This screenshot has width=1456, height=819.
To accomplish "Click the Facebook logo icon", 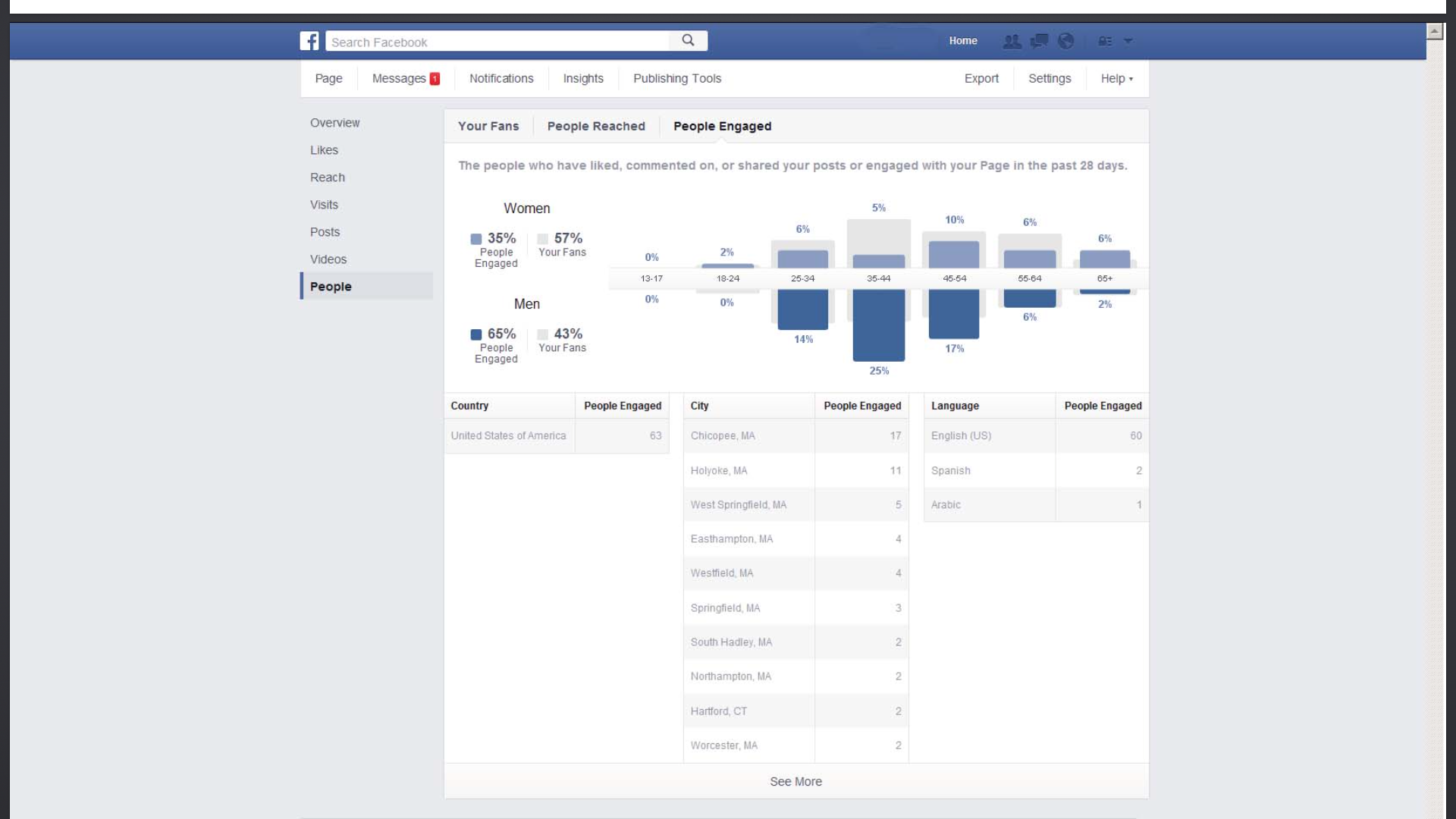I will click(x=309, y=41).
